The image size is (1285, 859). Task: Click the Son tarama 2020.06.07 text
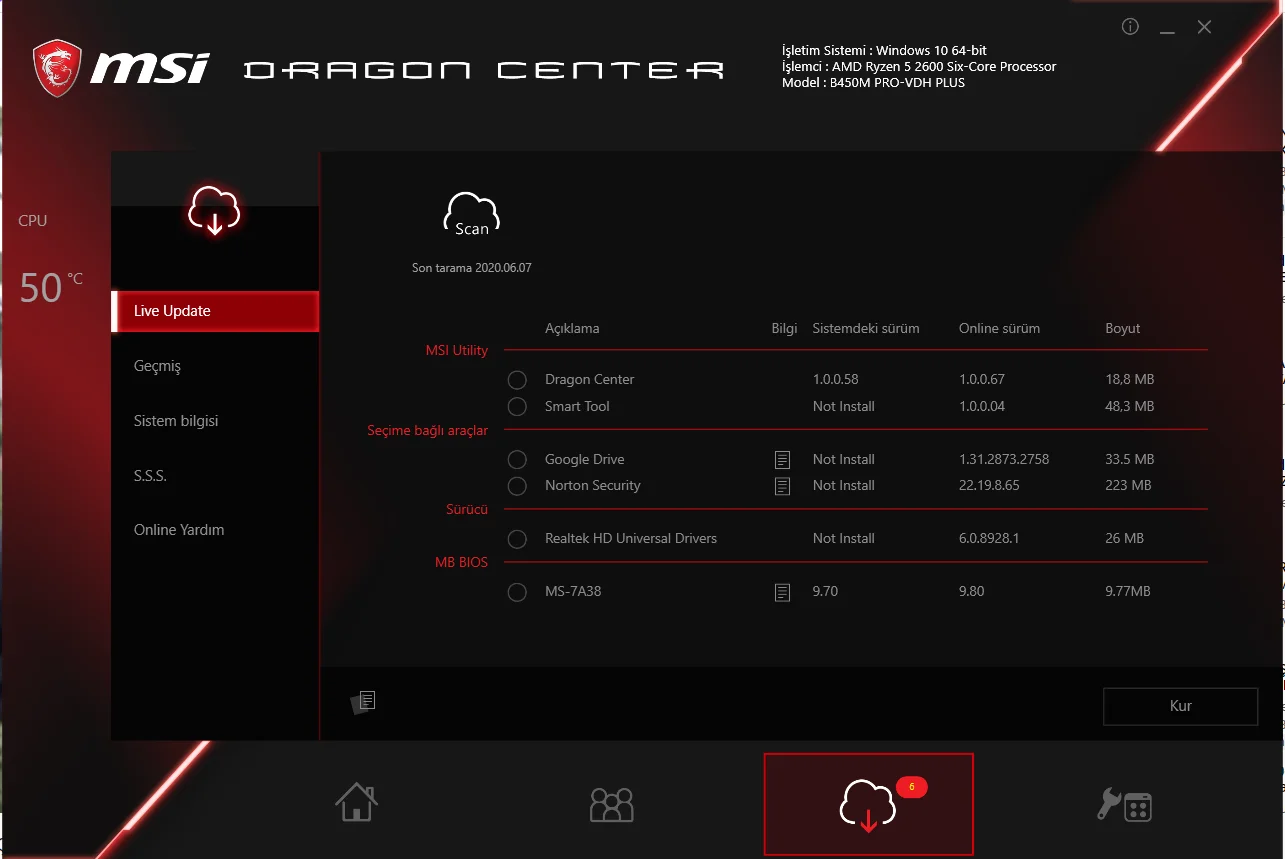(x=472, y=269)
